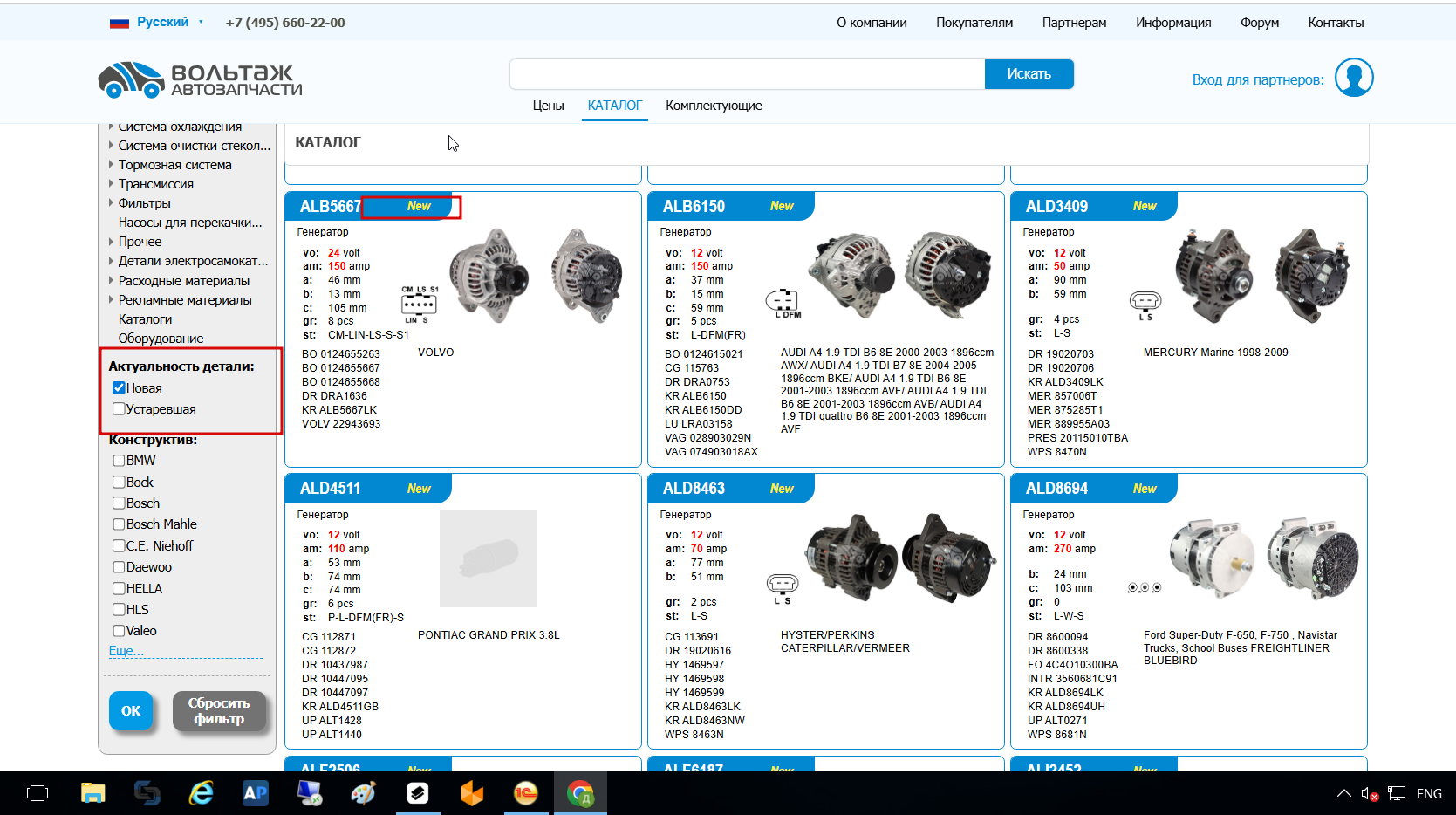The width and height of the screenshot is (1456, 815).
Task: Click the Искать search button
Action: click(x=1029, y=74)
